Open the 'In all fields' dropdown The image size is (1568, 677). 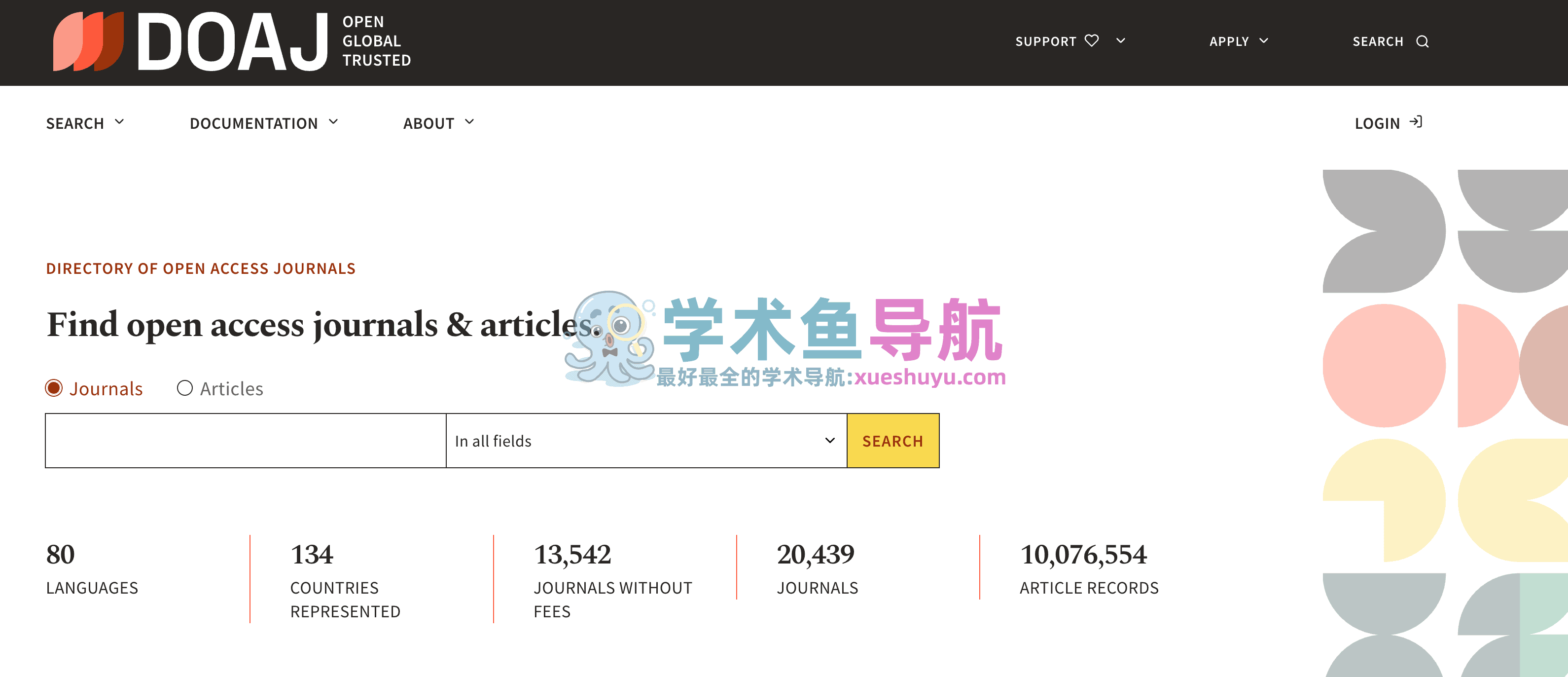pyautogui.click(x=645, y=441)
